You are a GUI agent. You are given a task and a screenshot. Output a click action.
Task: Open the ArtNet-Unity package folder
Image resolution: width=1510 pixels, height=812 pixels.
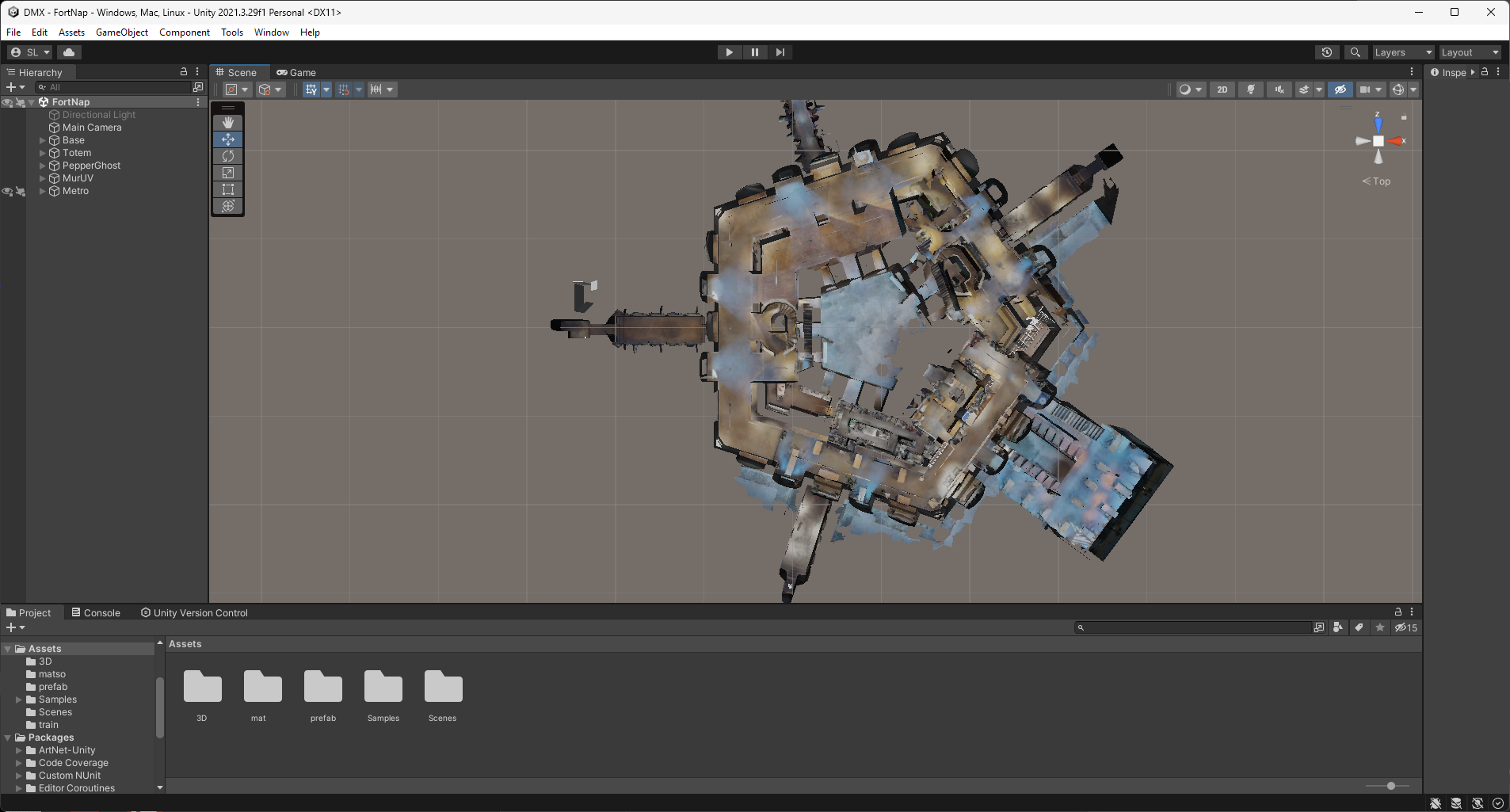pos(67,750)
